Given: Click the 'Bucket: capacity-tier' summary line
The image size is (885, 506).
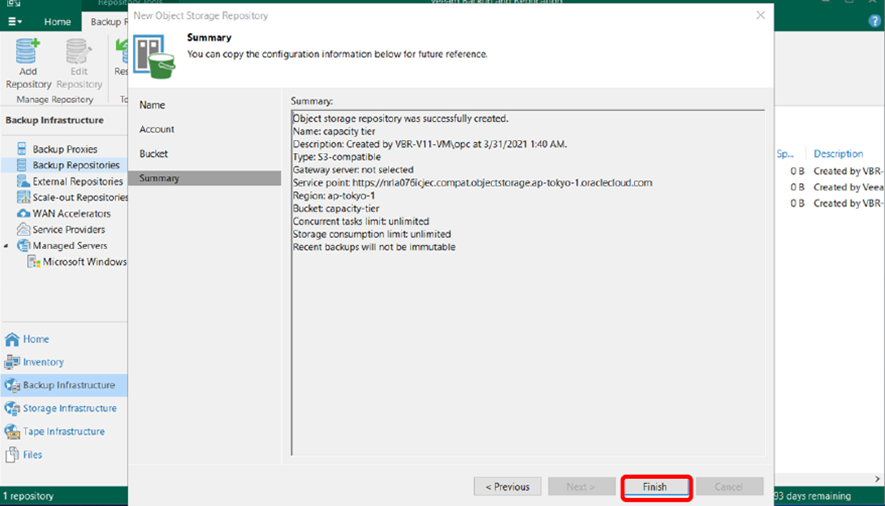Looking at the screenshot, I should pyautogui.click(x=336, y=209).
